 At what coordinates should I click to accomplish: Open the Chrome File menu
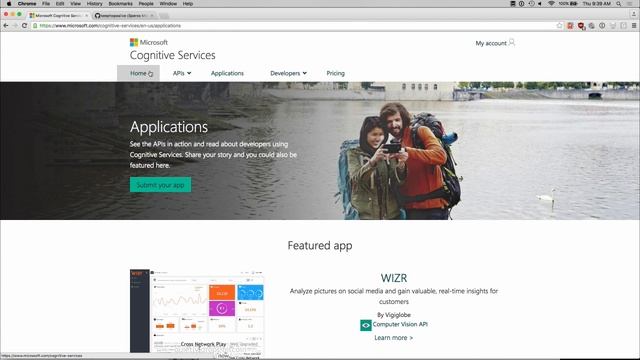click(x=46, y=4)
